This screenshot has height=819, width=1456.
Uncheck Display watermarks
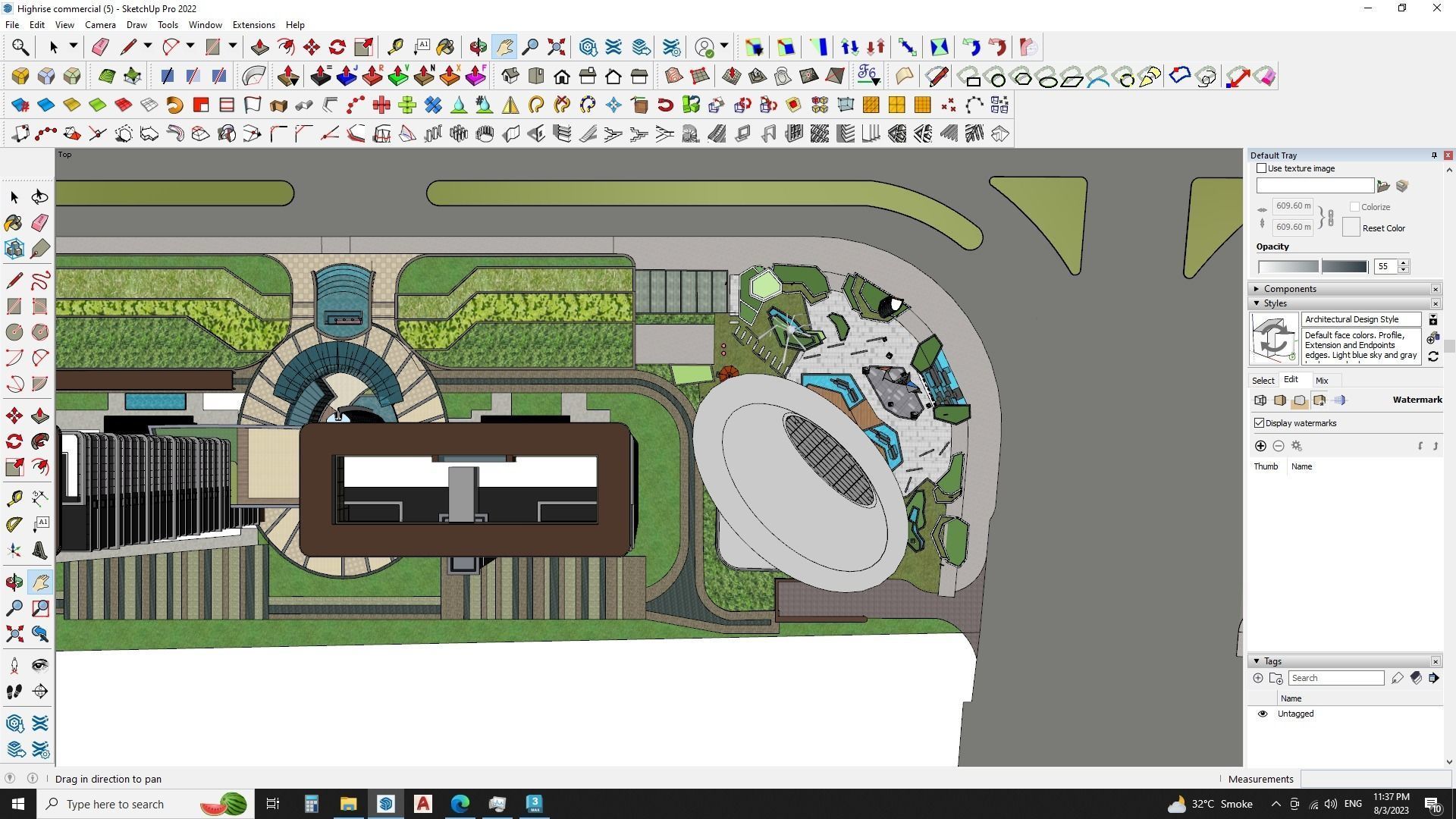coord(1260,423)
